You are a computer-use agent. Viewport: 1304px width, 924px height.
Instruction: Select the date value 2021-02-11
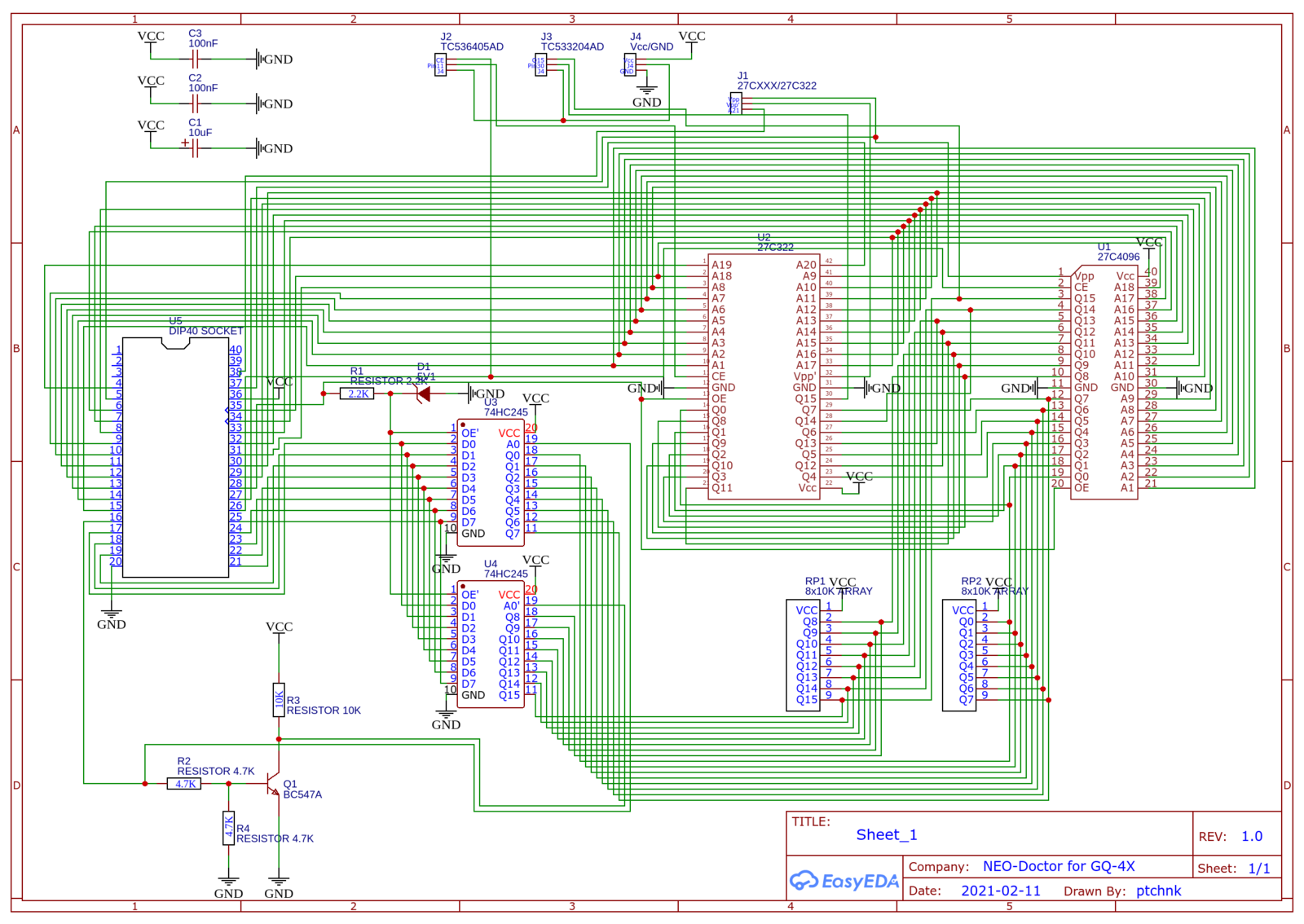1000,891
